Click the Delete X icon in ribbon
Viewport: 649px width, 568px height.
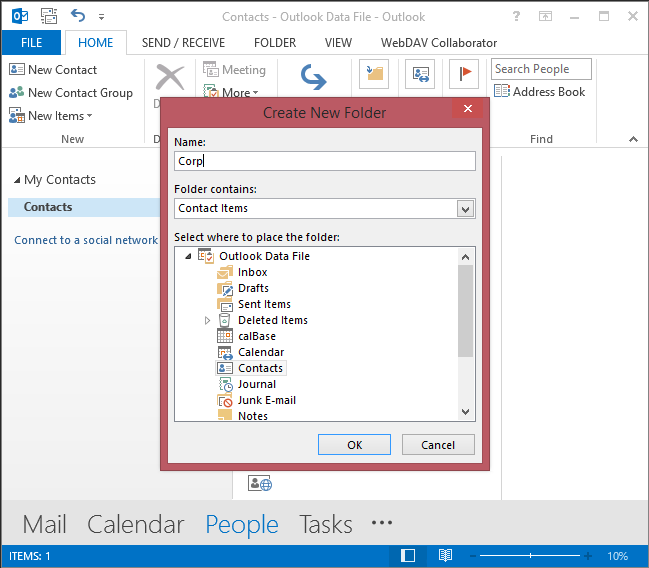tap(170, 77)
